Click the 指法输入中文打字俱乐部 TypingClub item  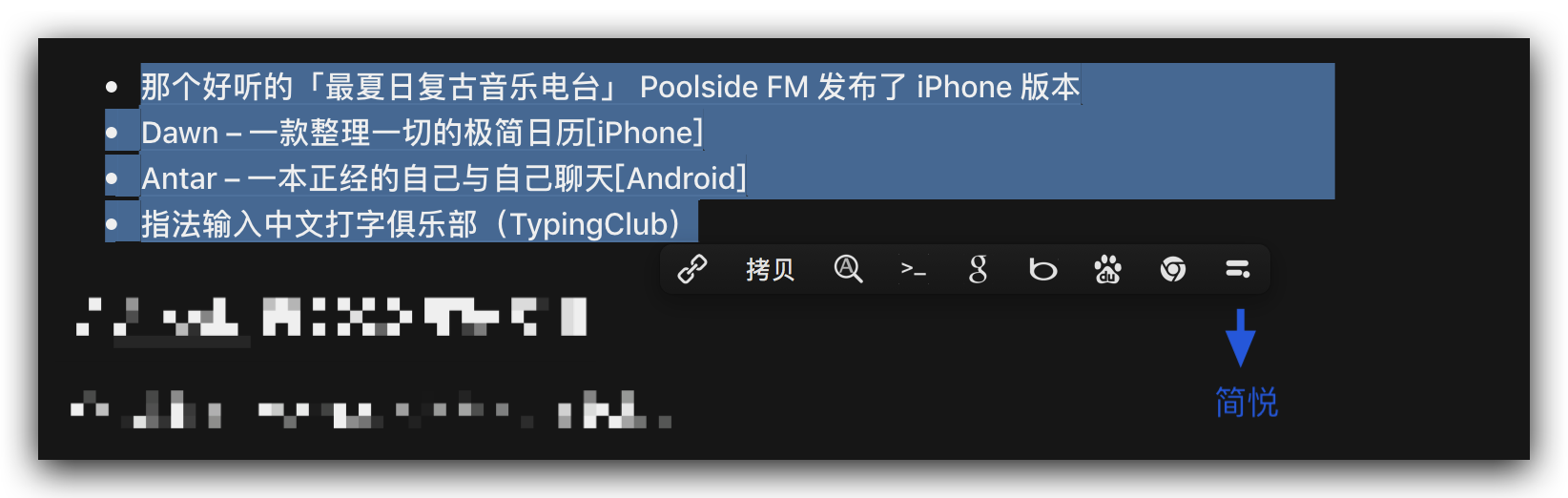(x=411, y=224)
